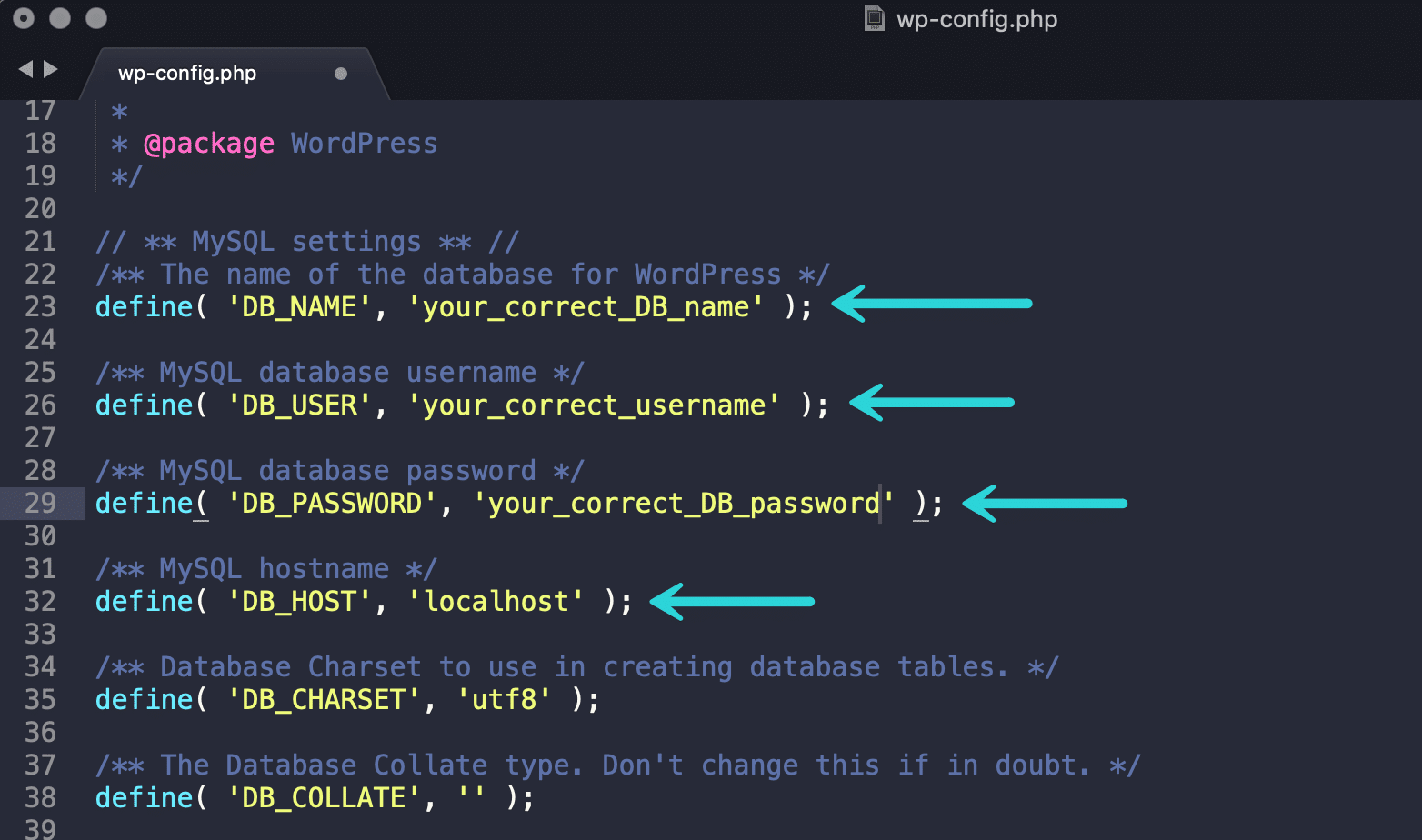This screenshot has height=840, width=1422.
Task: Click line number 29 in the gutter
Action: point(40,503)
